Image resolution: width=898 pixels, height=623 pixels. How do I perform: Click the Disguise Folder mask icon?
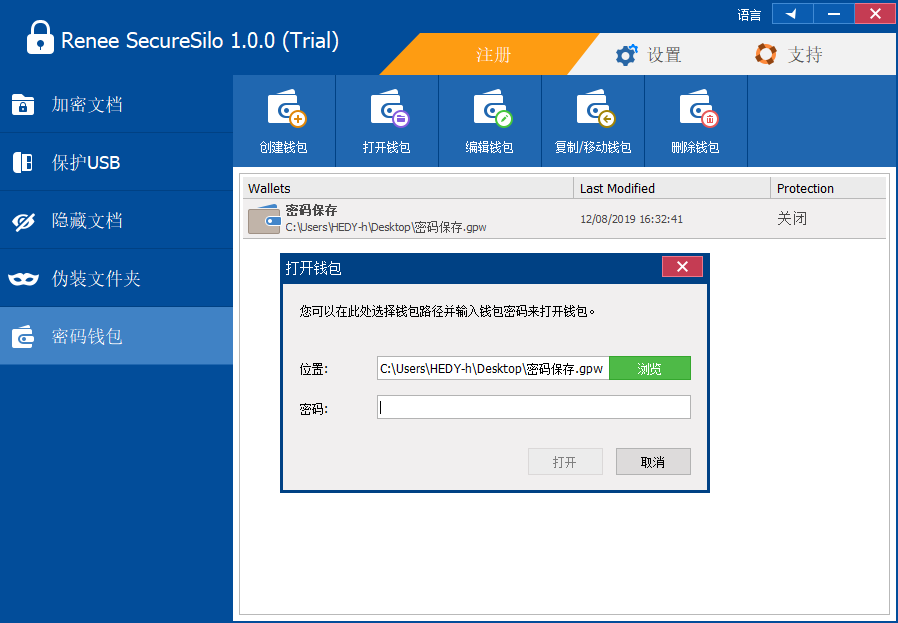(23, 279)
